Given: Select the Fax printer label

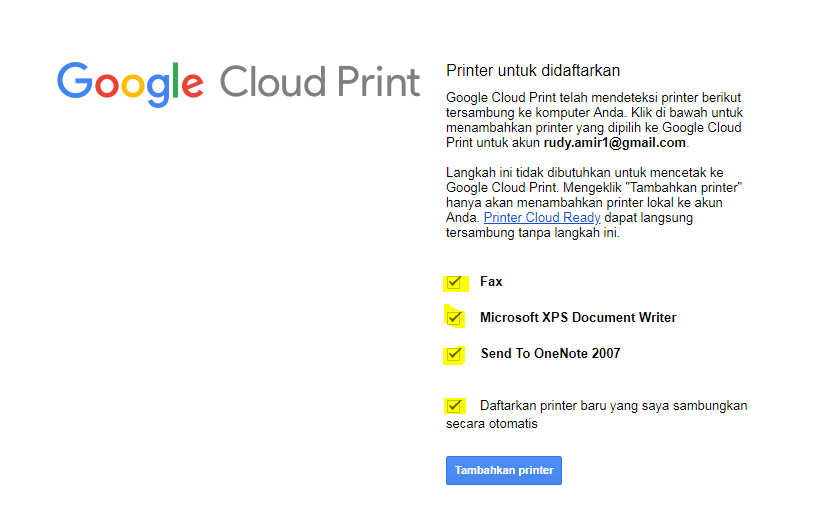Looking at the screenshot, I should pyautogui.click(x=491, y=282).
